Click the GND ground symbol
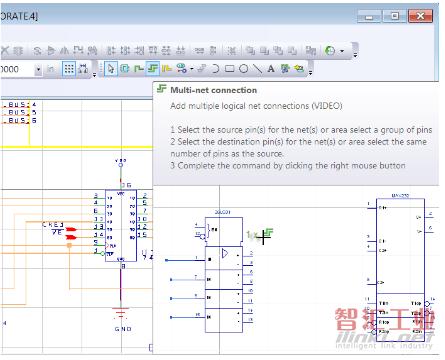The height and width of the screenshot is (360, 445). tap(121, 313)
